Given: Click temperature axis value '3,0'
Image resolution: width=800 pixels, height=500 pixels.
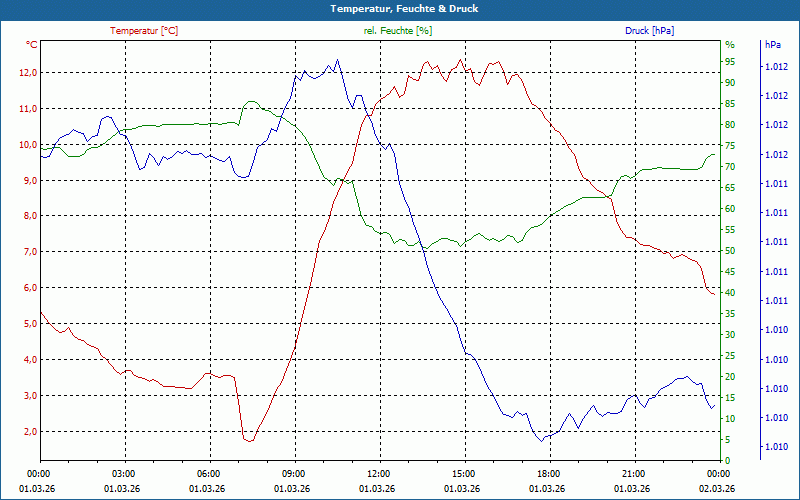Looking at the screenshot, I should point(30,395).
